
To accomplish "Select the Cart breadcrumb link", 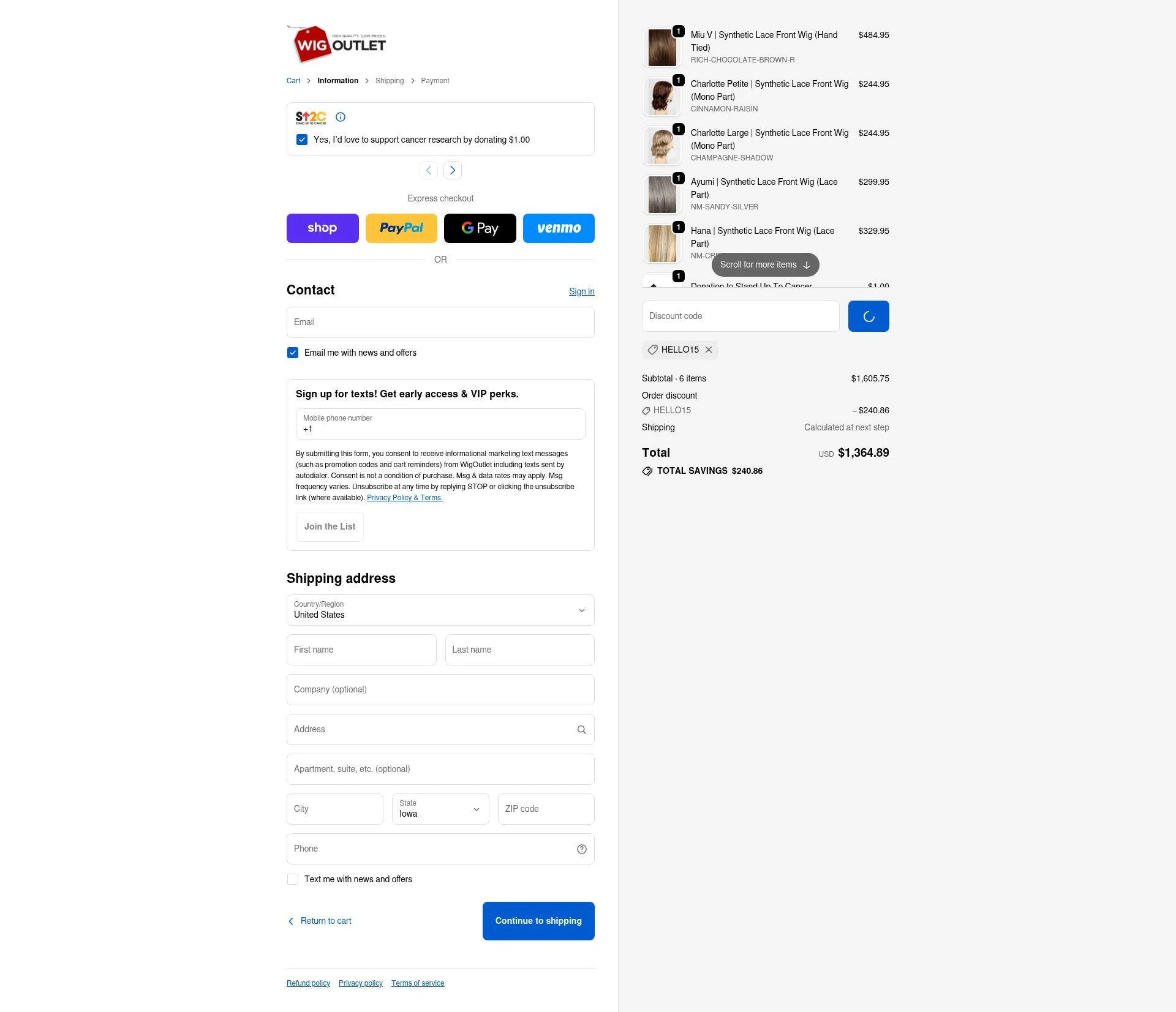I will point(293,81).
